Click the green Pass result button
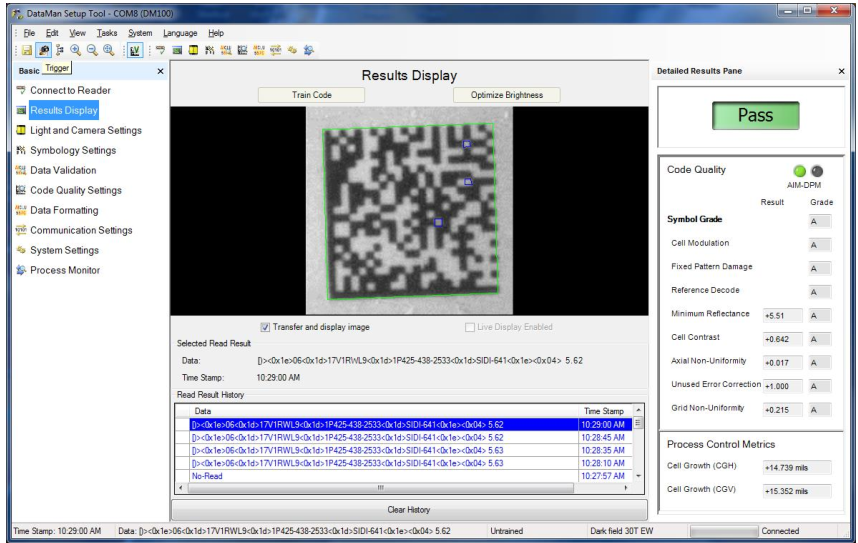Viewport: 858px width, 543px height. (x=756, y=115)
